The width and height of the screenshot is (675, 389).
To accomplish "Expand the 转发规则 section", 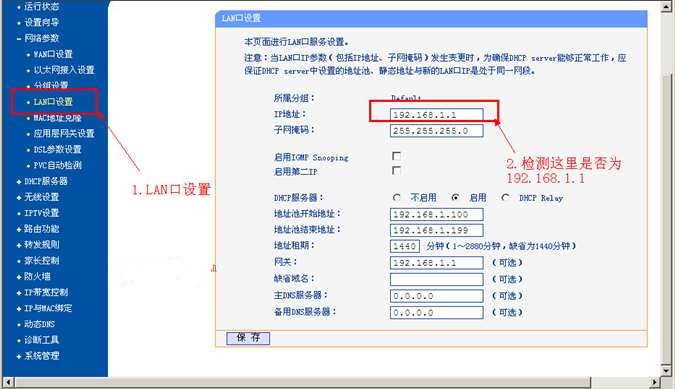I will [x=41, y=245].
